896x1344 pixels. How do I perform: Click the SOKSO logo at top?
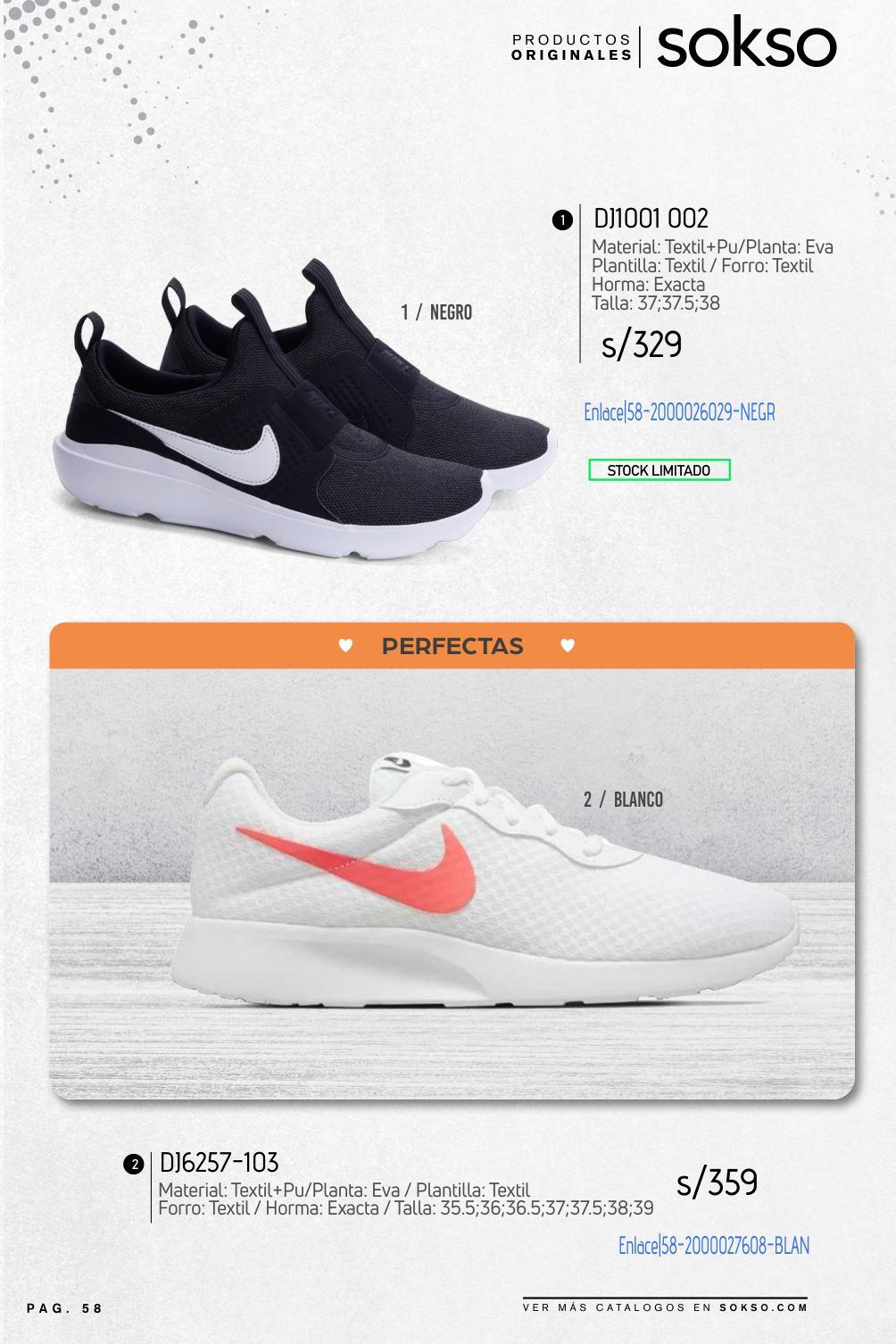pyautogui.click(x=747, y=46)
